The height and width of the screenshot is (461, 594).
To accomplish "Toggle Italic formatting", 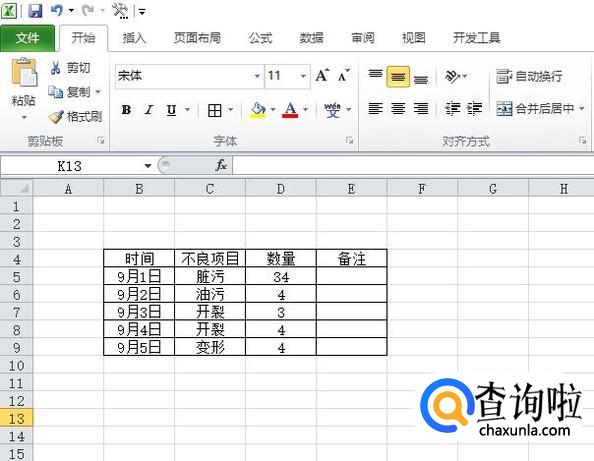I will point(149,110).
